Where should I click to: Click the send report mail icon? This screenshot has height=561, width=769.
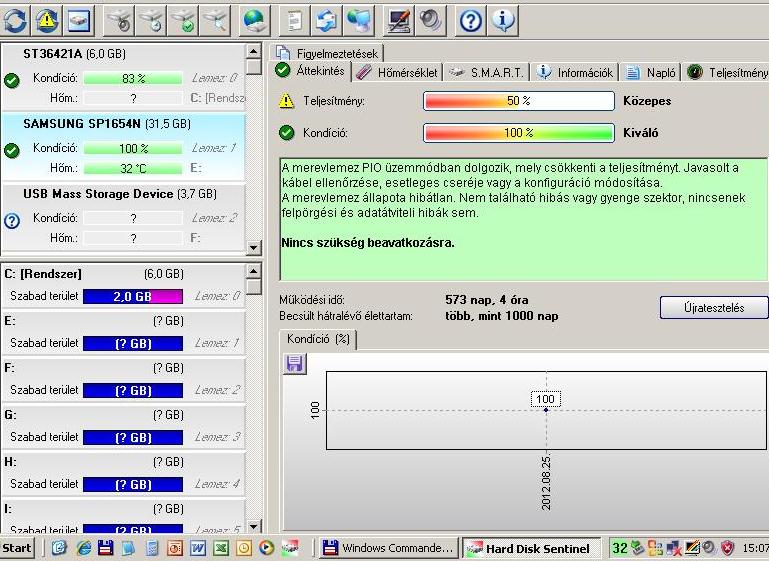(x=326, y=20)
